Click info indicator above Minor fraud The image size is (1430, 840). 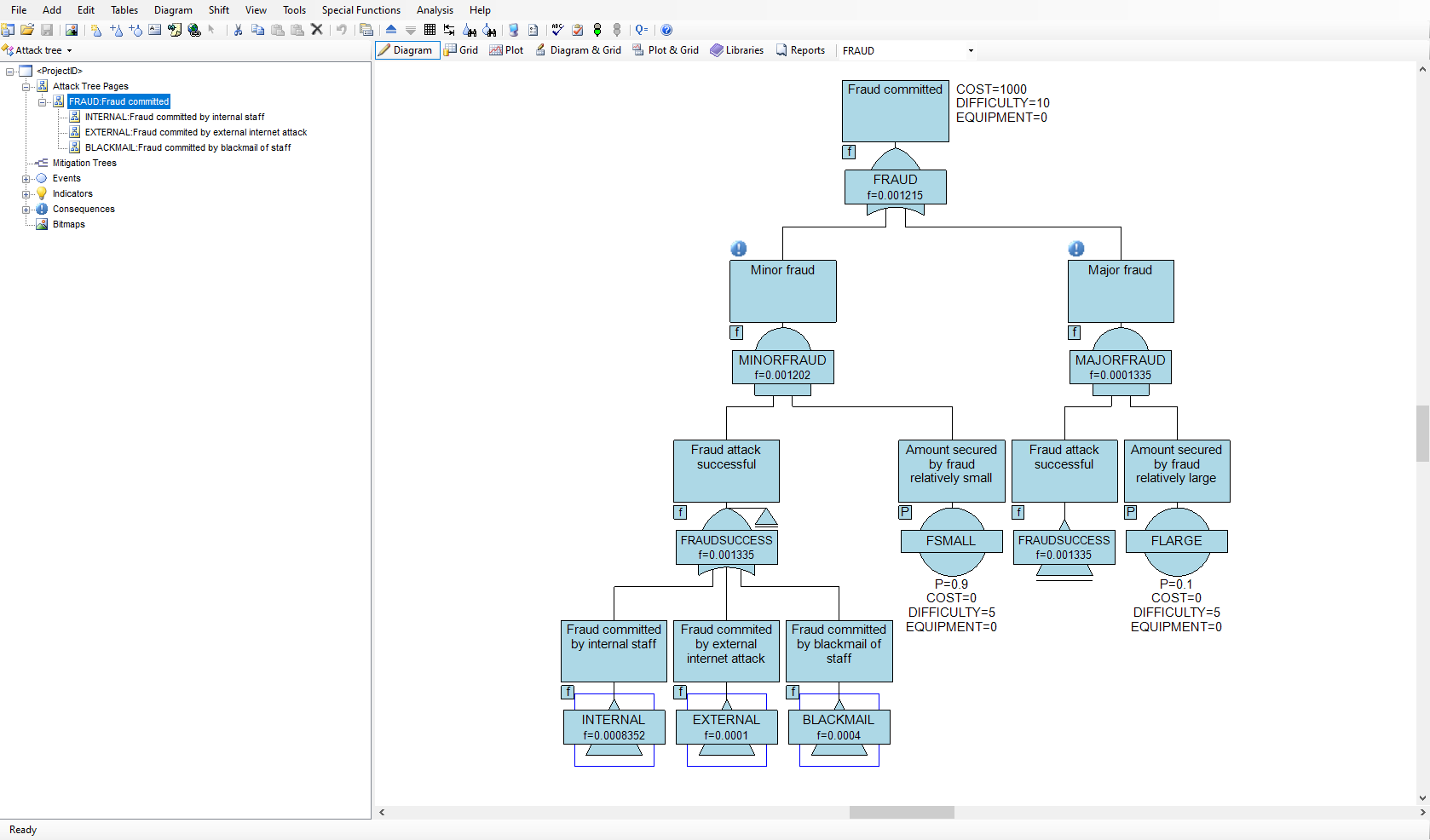tap(739, 249)
